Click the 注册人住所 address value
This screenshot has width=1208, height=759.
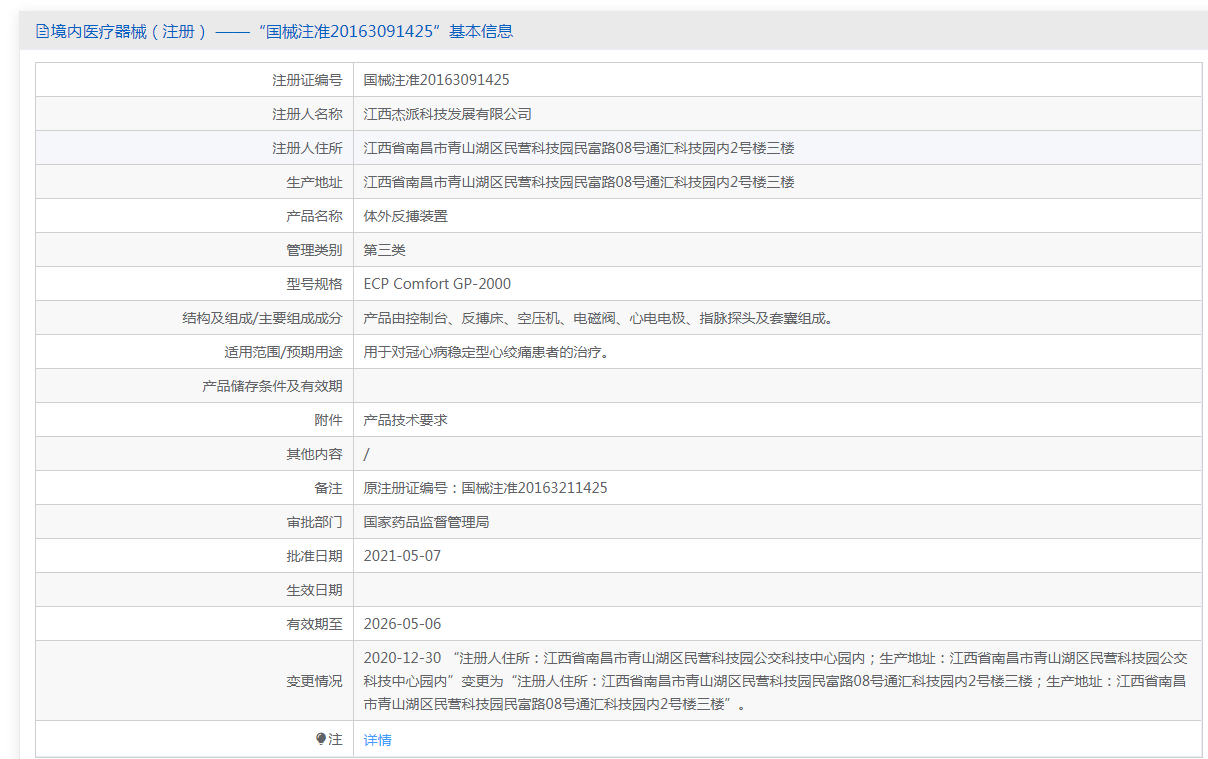(579, 148)
